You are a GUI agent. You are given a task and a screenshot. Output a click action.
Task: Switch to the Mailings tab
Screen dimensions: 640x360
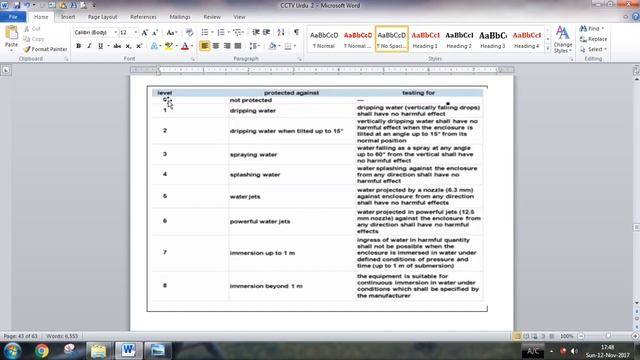click(180, 17)
